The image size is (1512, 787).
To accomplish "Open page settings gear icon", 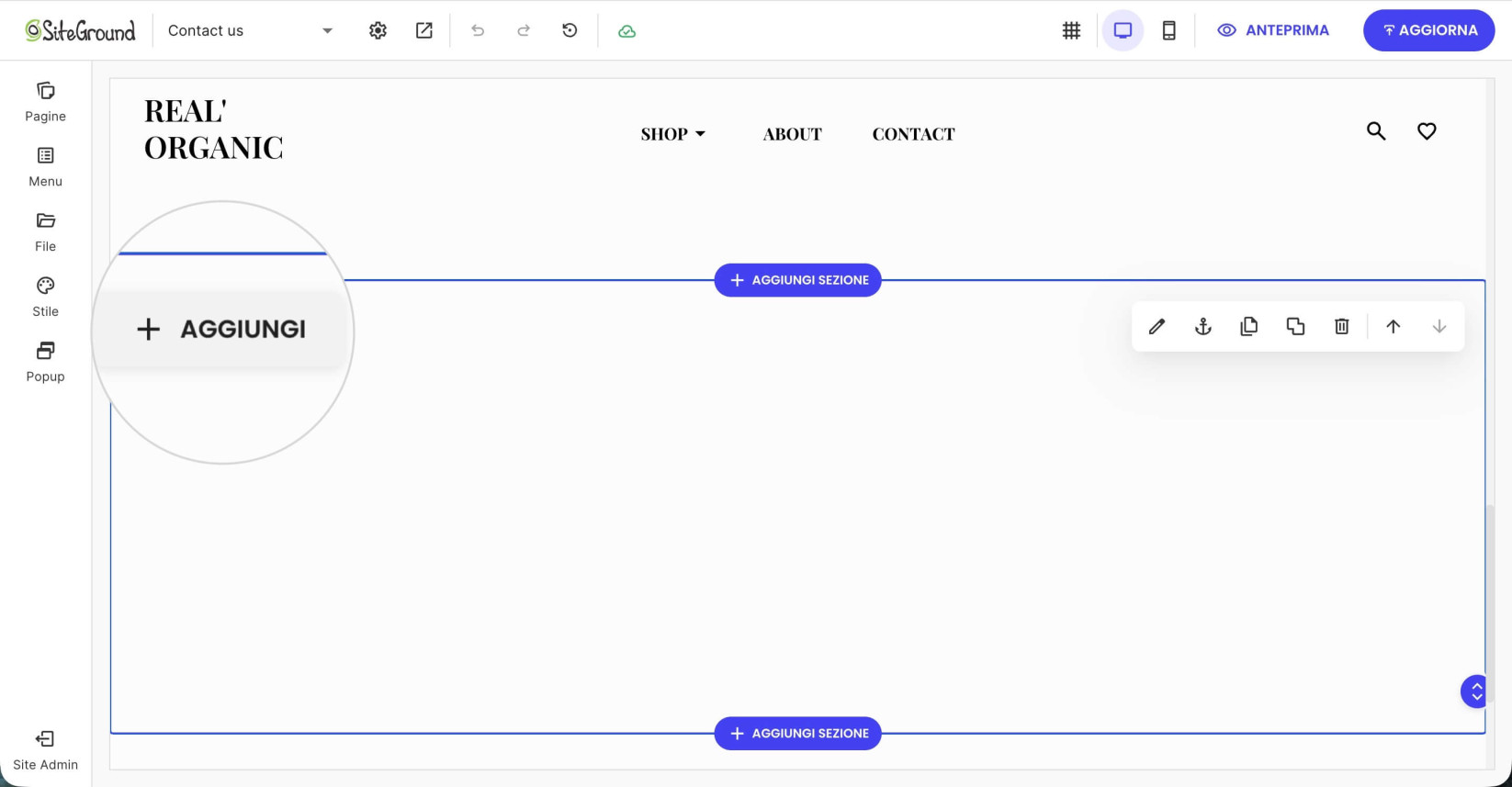I will coord(378,30).
